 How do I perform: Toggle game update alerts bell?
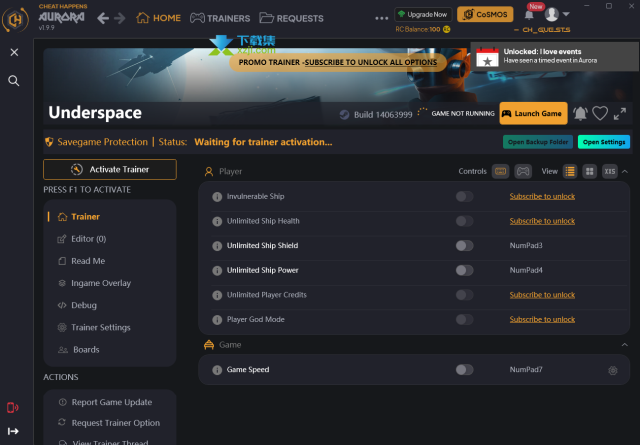(580, 113)
